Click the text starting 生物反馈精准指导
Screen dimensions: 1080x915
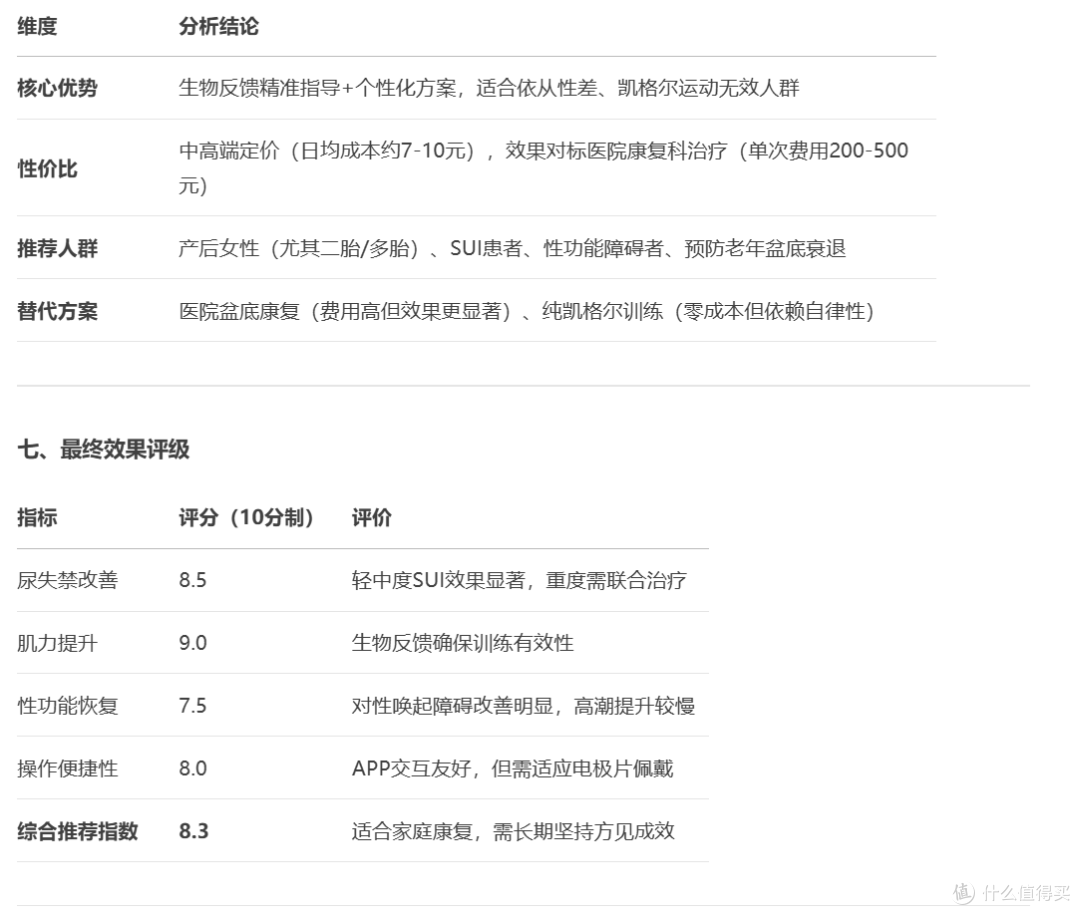[x=488, y=88]
